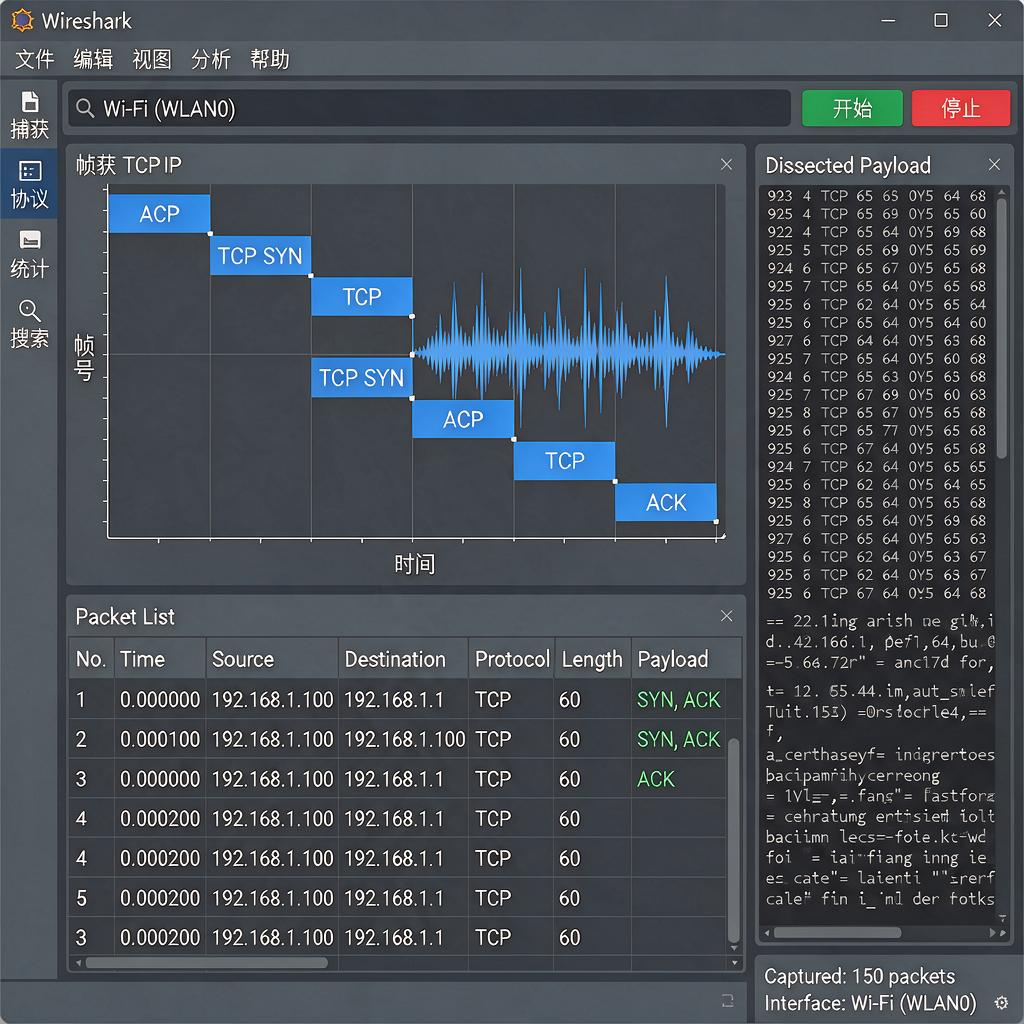Screen dimensions: 1024x1024
Task: Click the green 开始 start button
Action: click(852, 108)
